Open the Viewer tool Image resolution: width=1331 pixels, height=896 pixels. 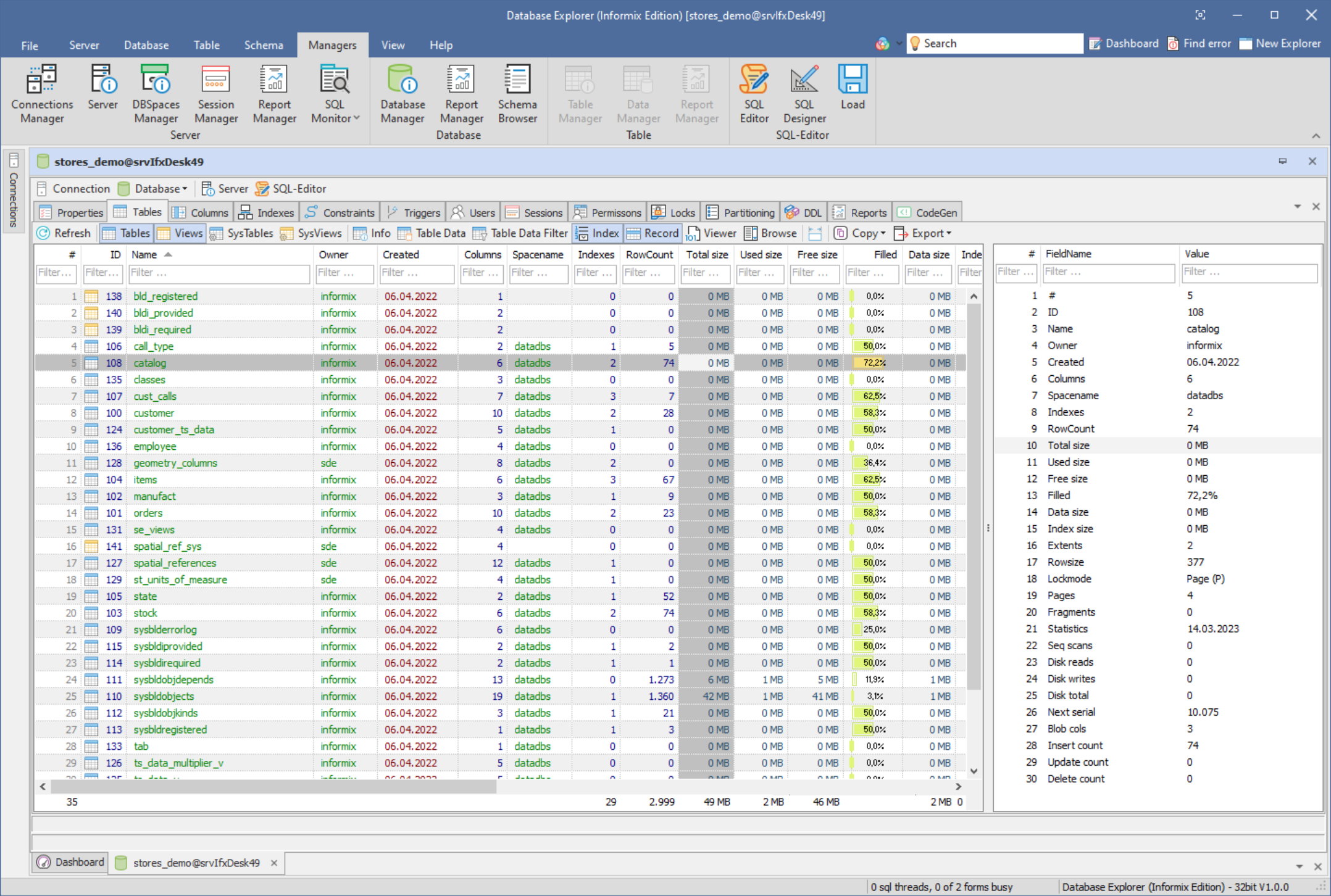click(711, 233)
